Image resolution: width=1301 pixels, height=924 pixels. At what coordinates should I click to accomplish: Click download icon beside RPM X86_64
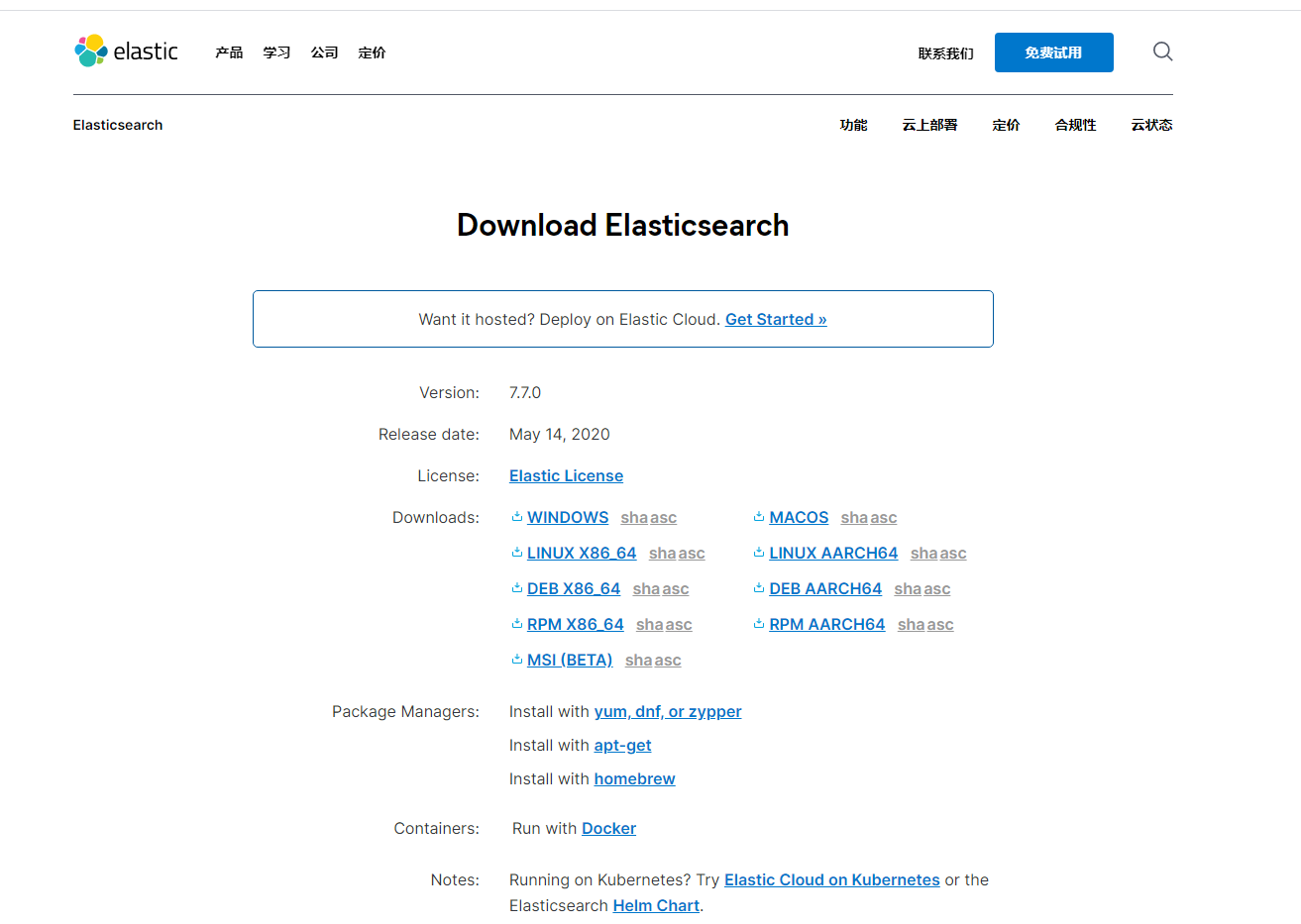pyautogui.click(x=517, y=623)
